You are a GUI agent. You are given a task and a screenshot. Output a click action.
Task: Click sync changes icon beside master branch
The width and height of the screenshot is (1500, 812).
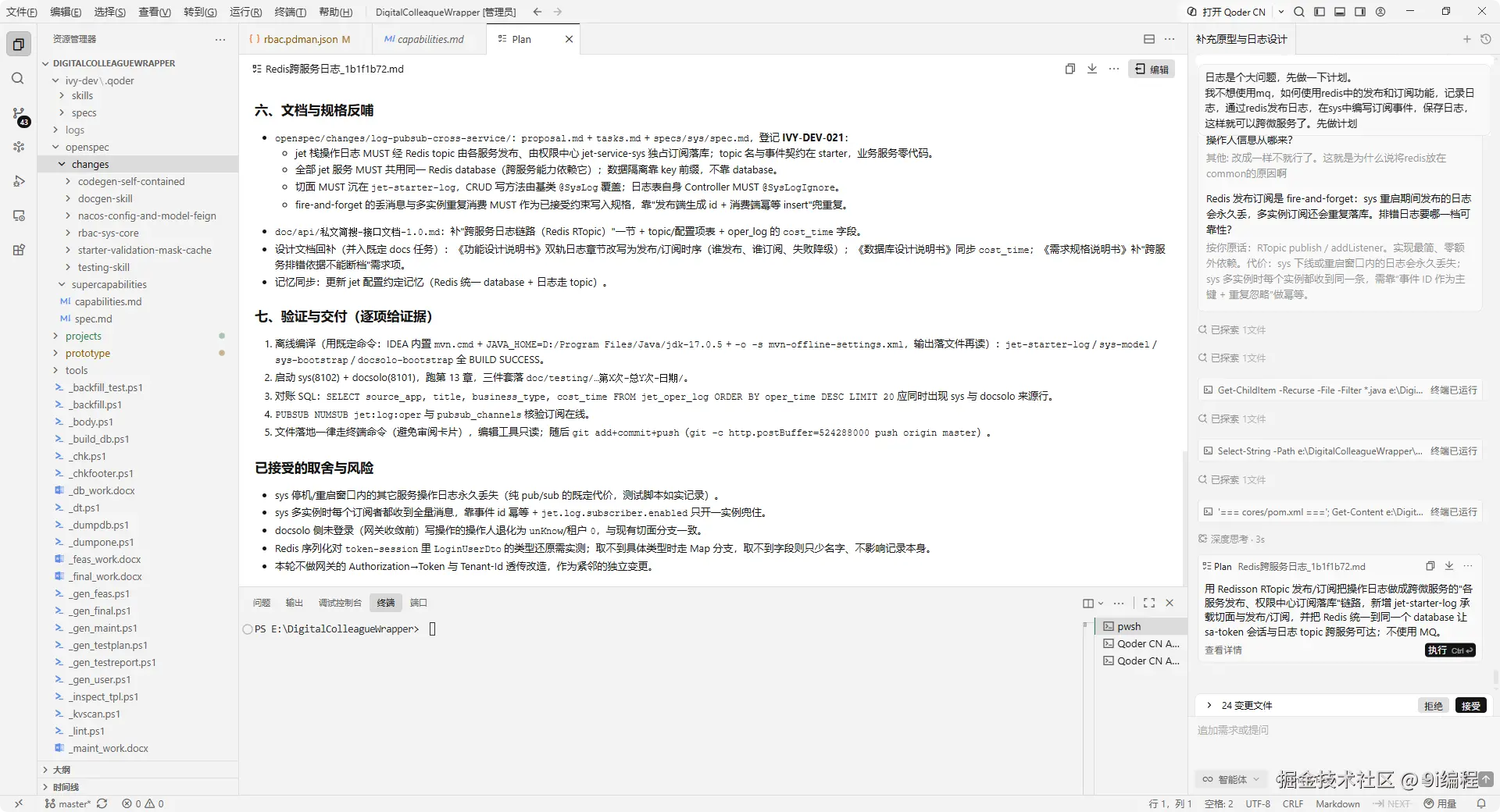[x=102, y=803]
